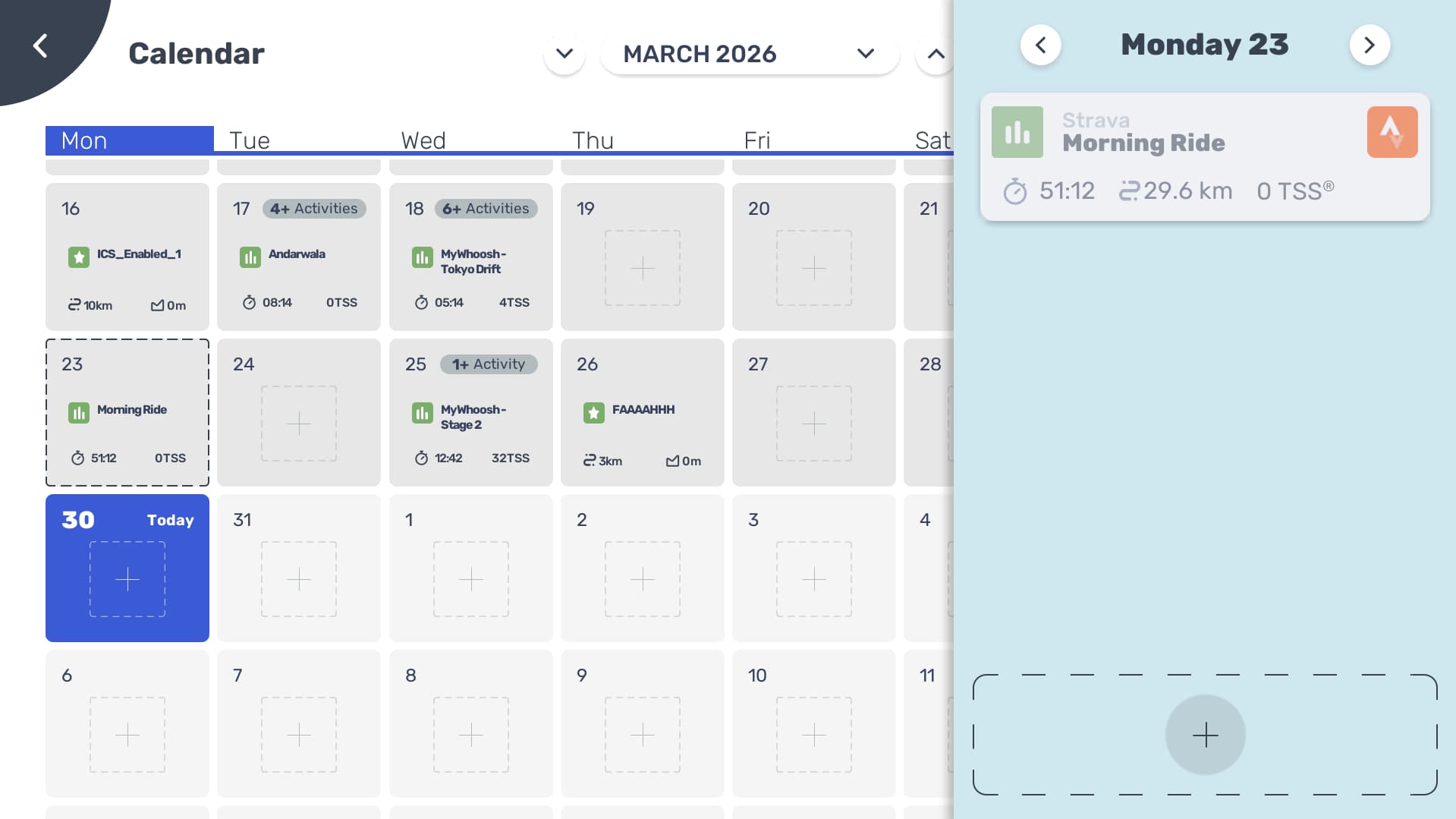Click the left chevron dropdown before MARCH 2026
The width and height of the screenshot is (1456, 819).
[564, 53]
